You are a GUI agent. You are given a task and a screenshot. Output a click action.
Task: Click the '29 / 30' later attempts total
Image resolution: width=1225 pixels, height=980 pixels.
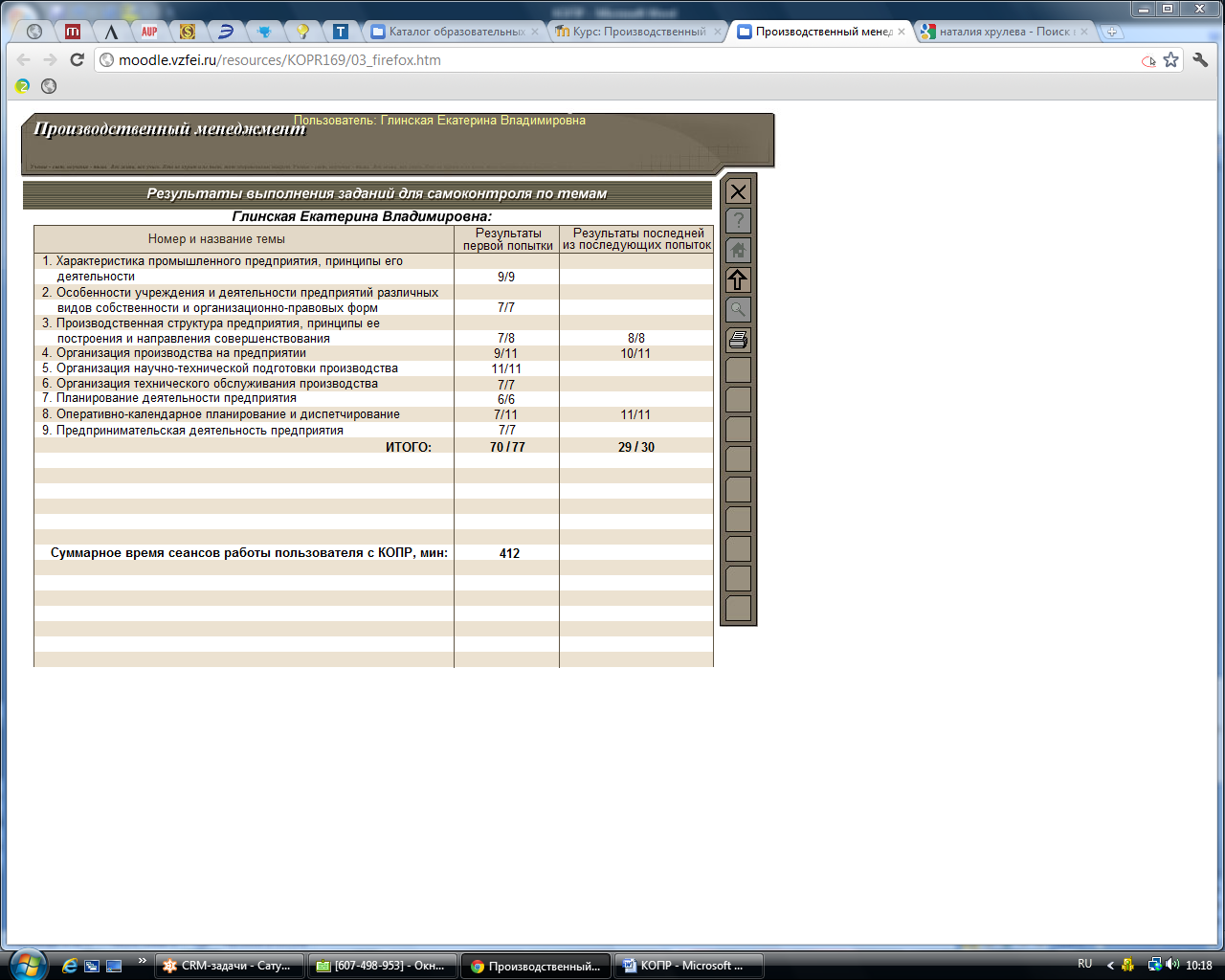tap(636, 447)
